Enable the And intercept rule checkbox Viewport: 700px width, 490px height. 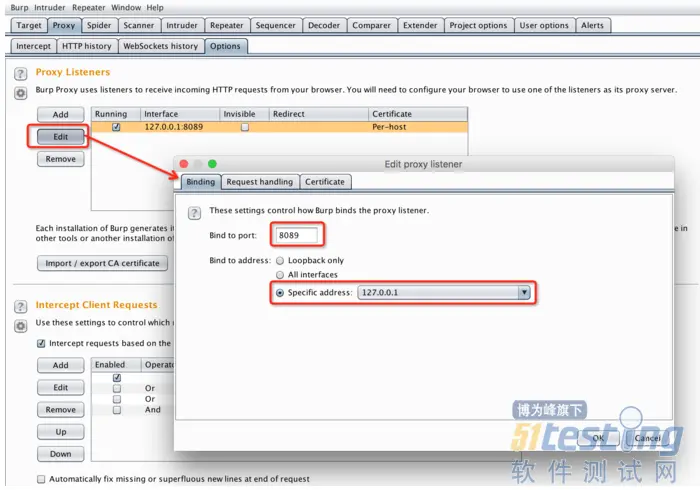117,410
